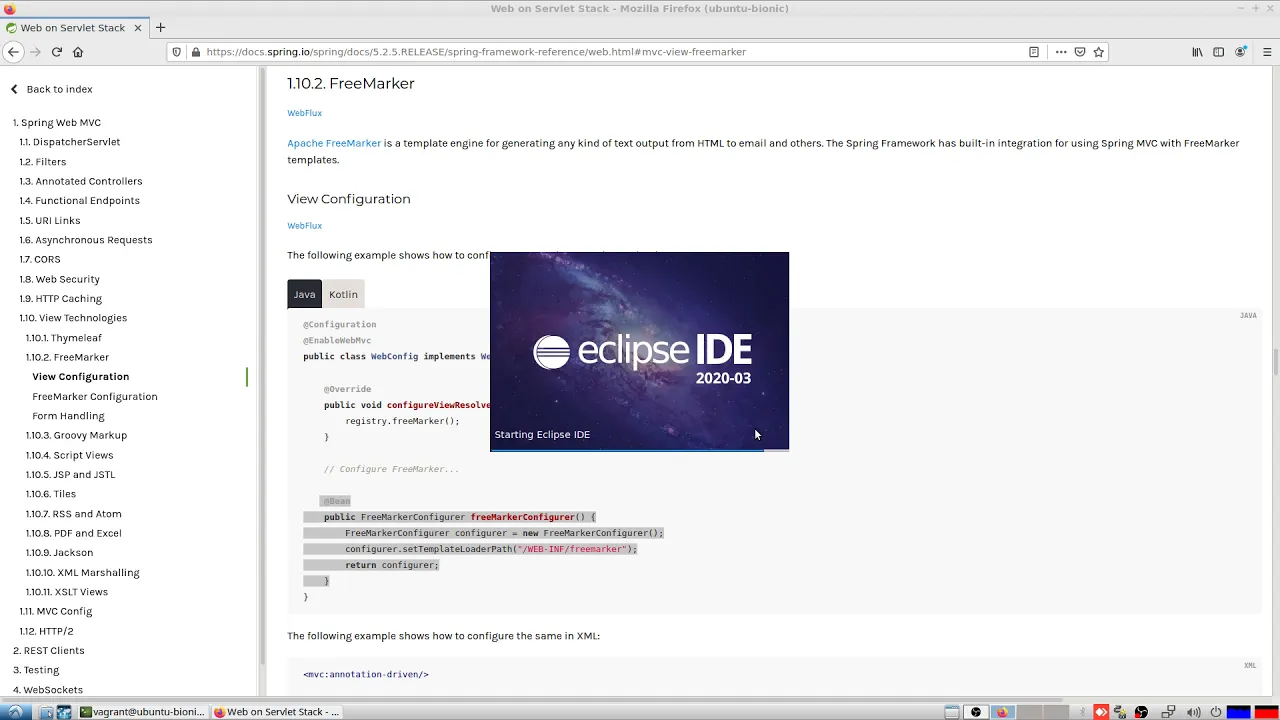
Task: Focus vagrant@ubuntu-bionic terminal in taskbar
Action: (x=143, y=712)
